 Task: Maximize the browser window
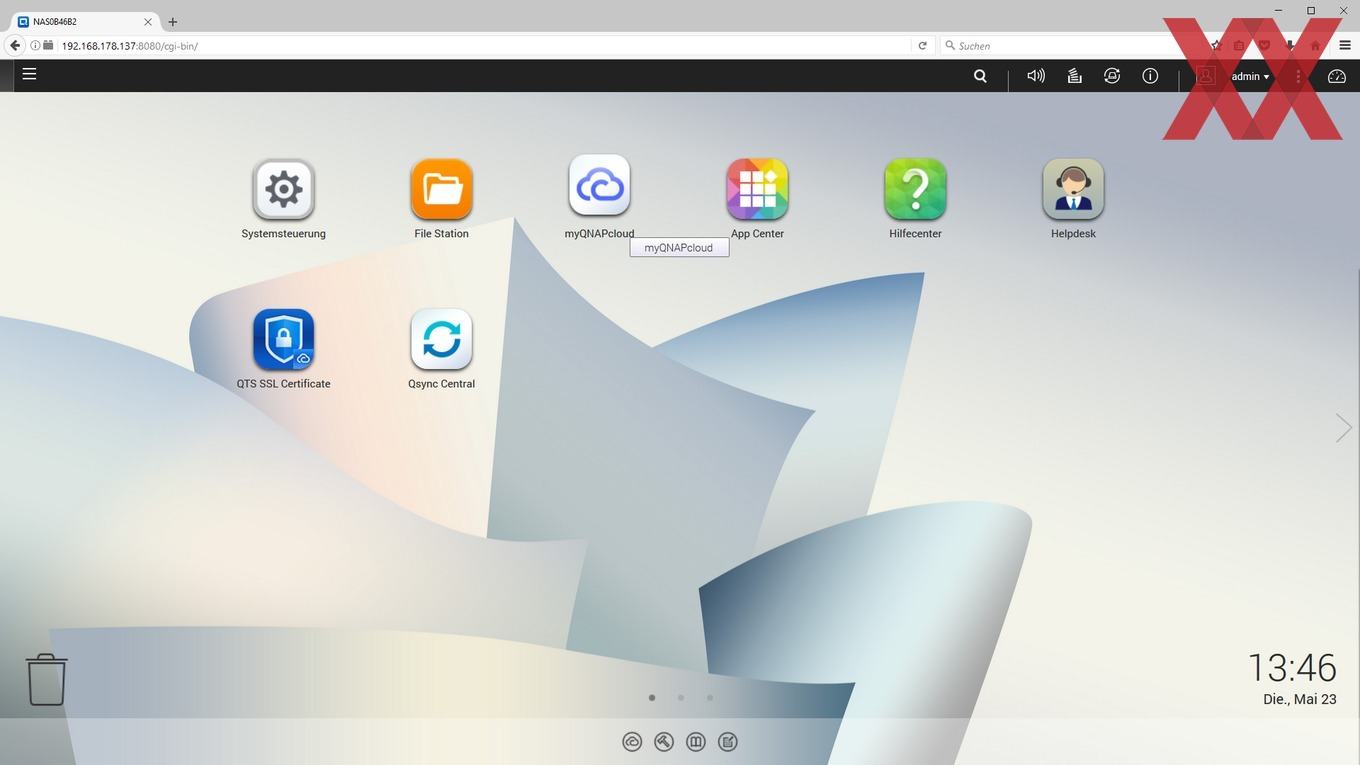(x=1311, y=10)
